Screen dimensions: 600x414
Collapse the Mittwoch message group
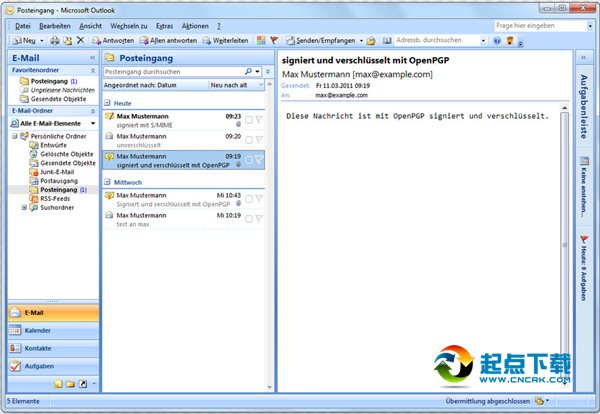[108, 182]
